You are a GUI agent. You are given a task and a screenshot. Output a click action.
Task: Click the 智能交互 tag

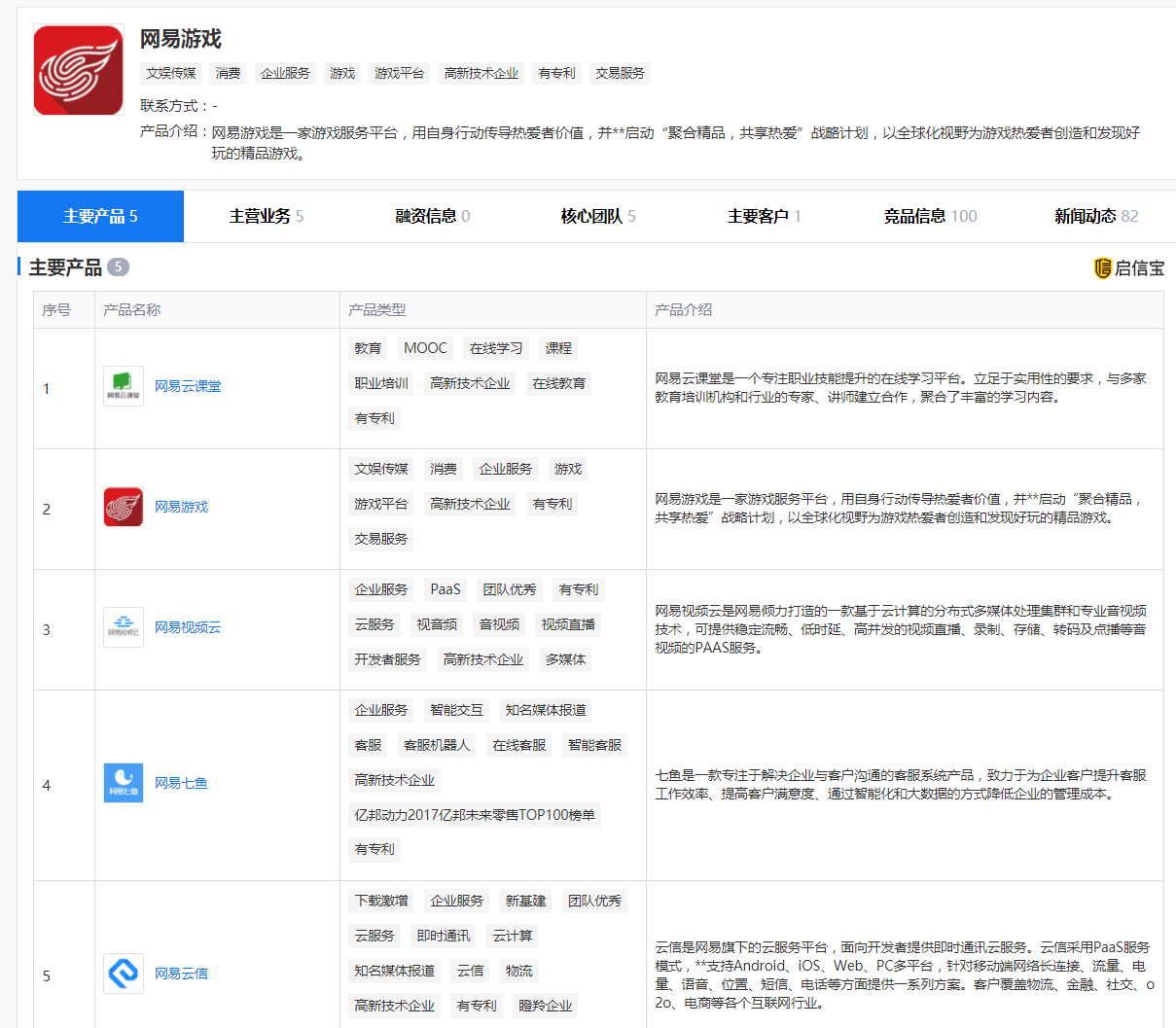point(456,710)
